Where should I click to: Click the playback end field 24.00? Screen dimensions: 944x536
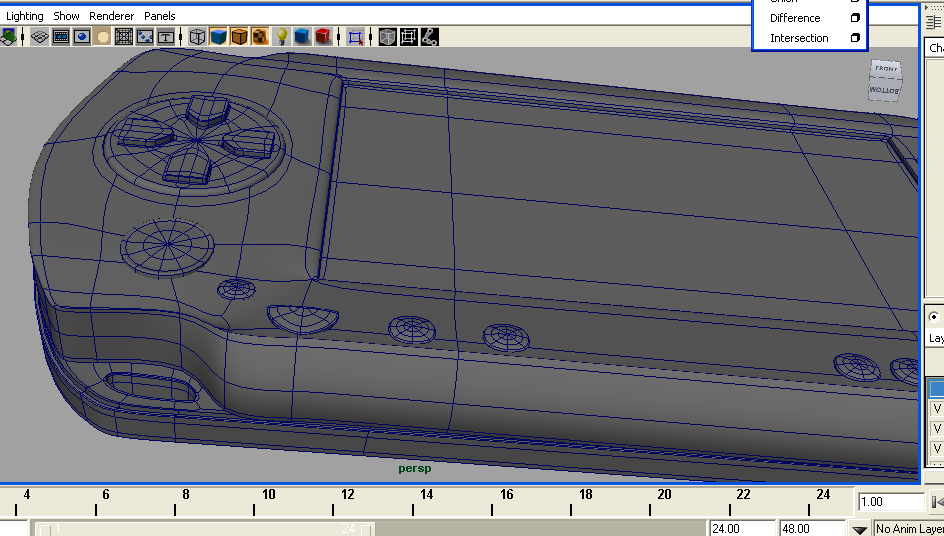click(742, 528)
